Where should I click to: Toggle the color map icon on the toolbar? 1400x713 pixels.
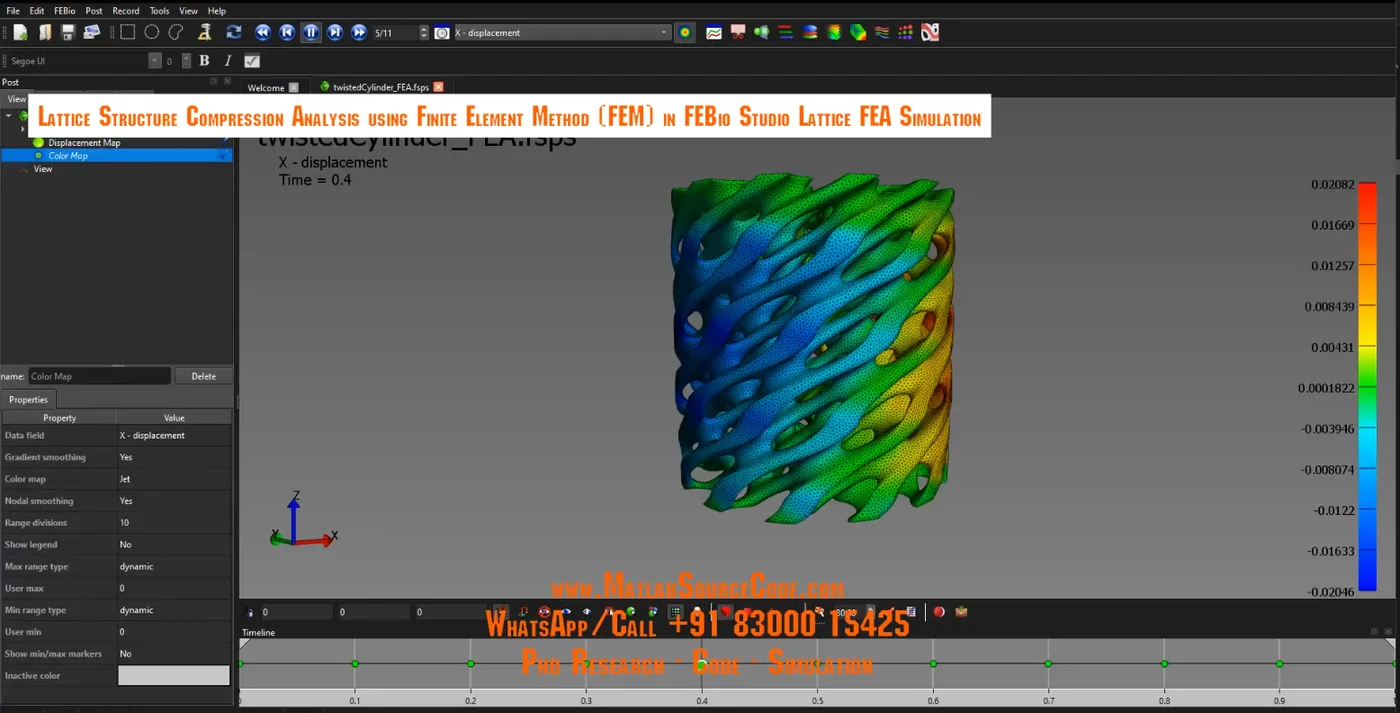[685, 33]
